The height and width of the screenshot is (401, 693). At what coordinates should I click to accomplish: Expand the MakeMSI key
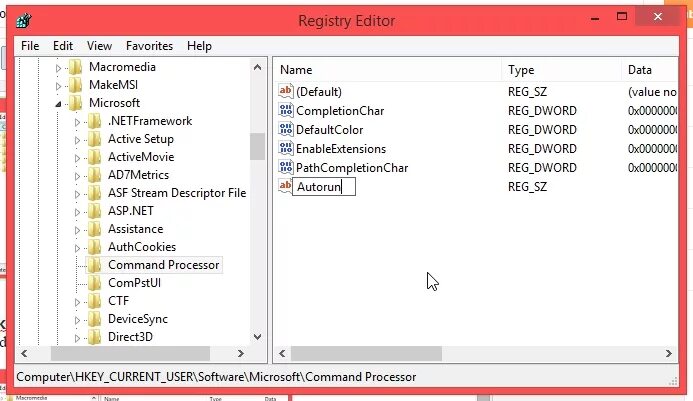[x=58, y=86]
